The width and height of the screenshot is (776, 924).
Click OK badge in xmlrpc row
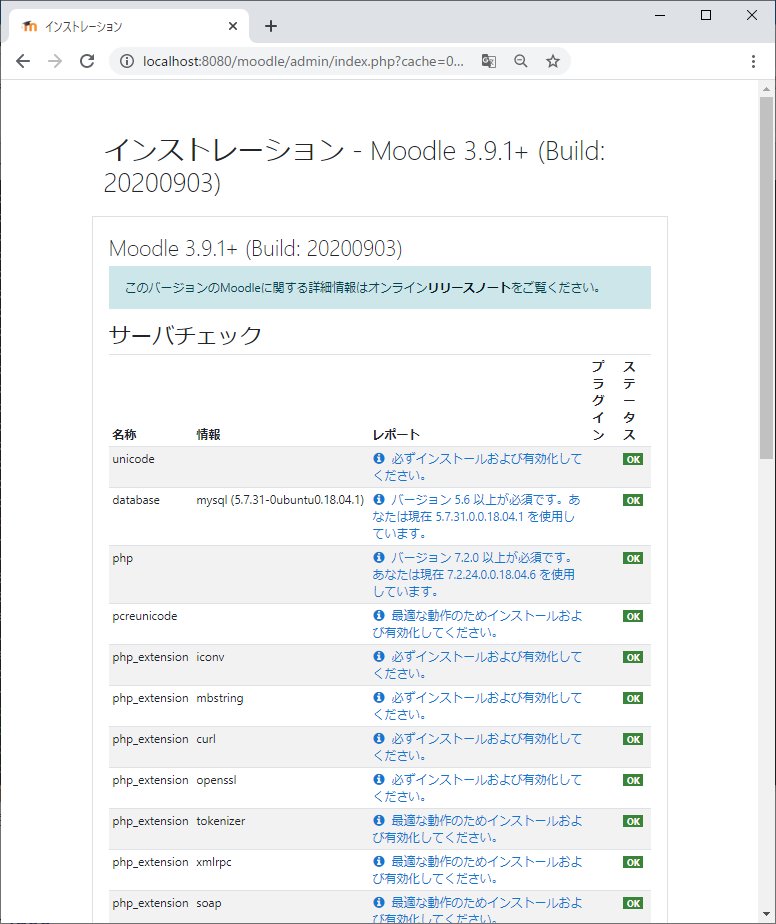(633, 862)
